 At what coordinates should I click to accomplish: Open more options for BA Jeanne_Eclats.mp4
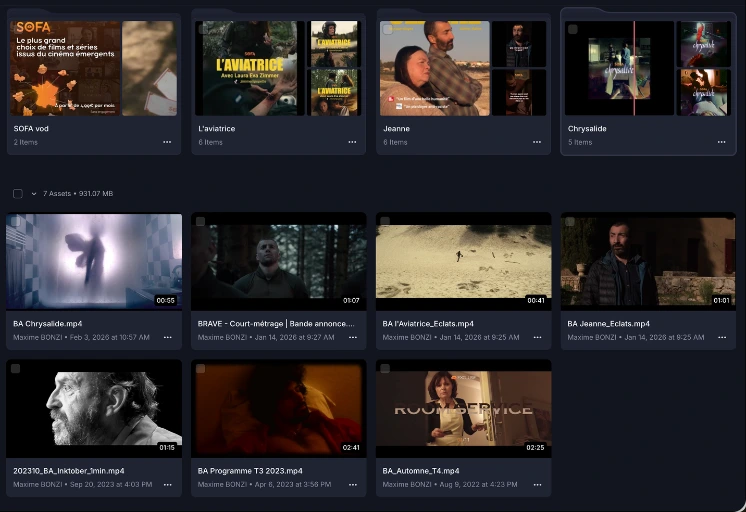(722, 337)
